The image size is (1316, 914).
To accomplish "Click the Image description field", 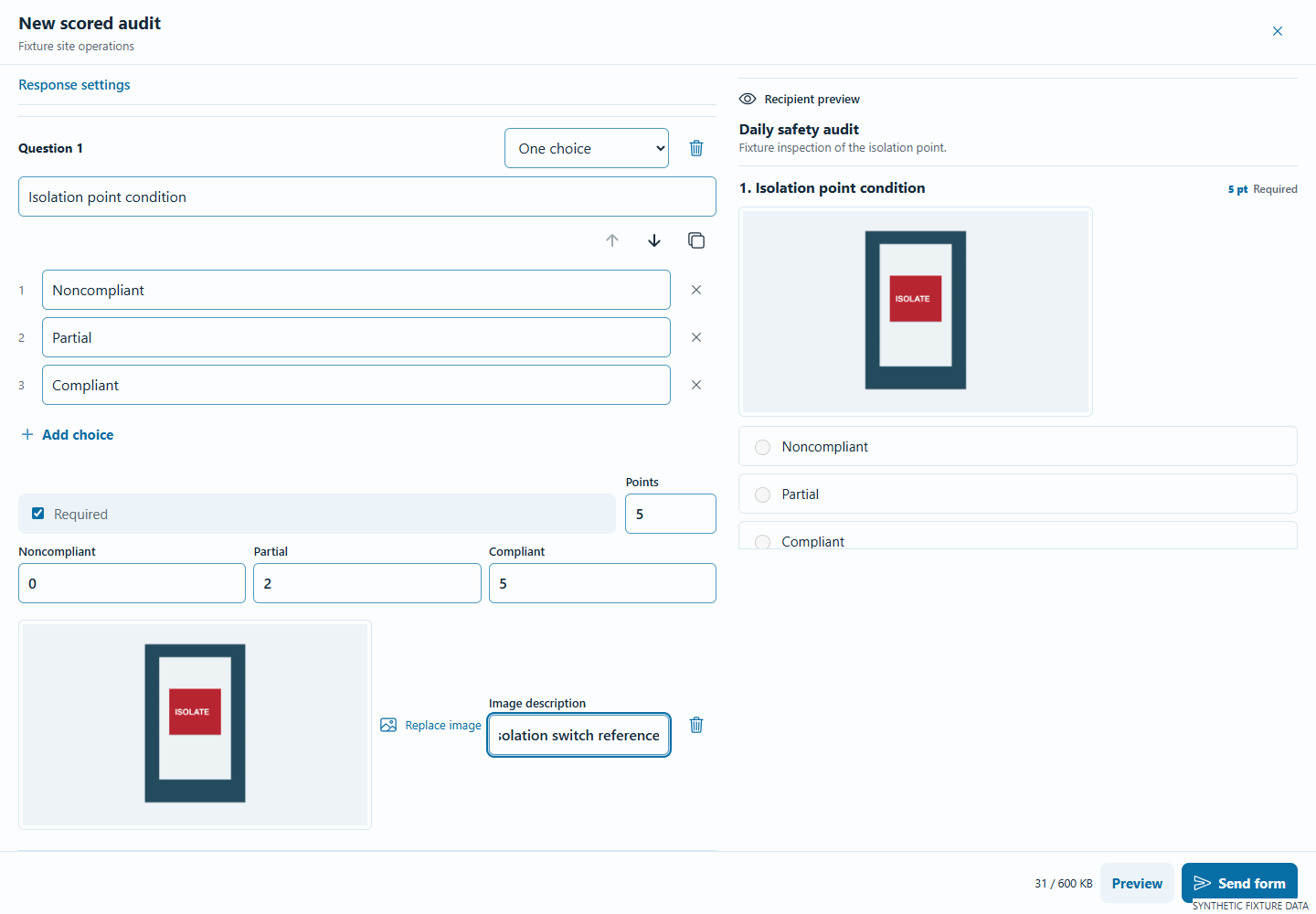I will coord(579,735).
